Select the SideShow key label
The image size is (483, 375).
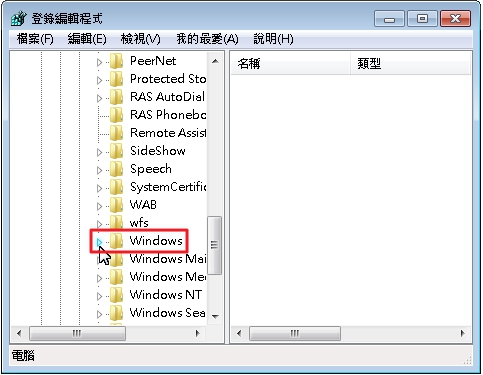coord(158,151)
